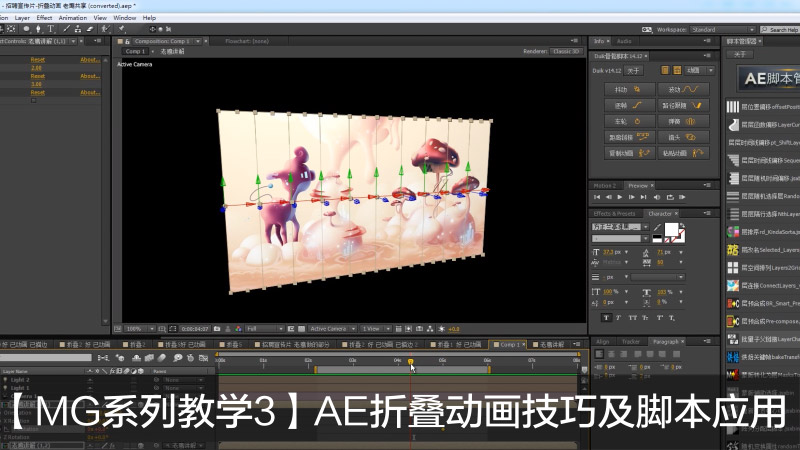
Task: Click the current time indicator marker
Action: (411, 362)
